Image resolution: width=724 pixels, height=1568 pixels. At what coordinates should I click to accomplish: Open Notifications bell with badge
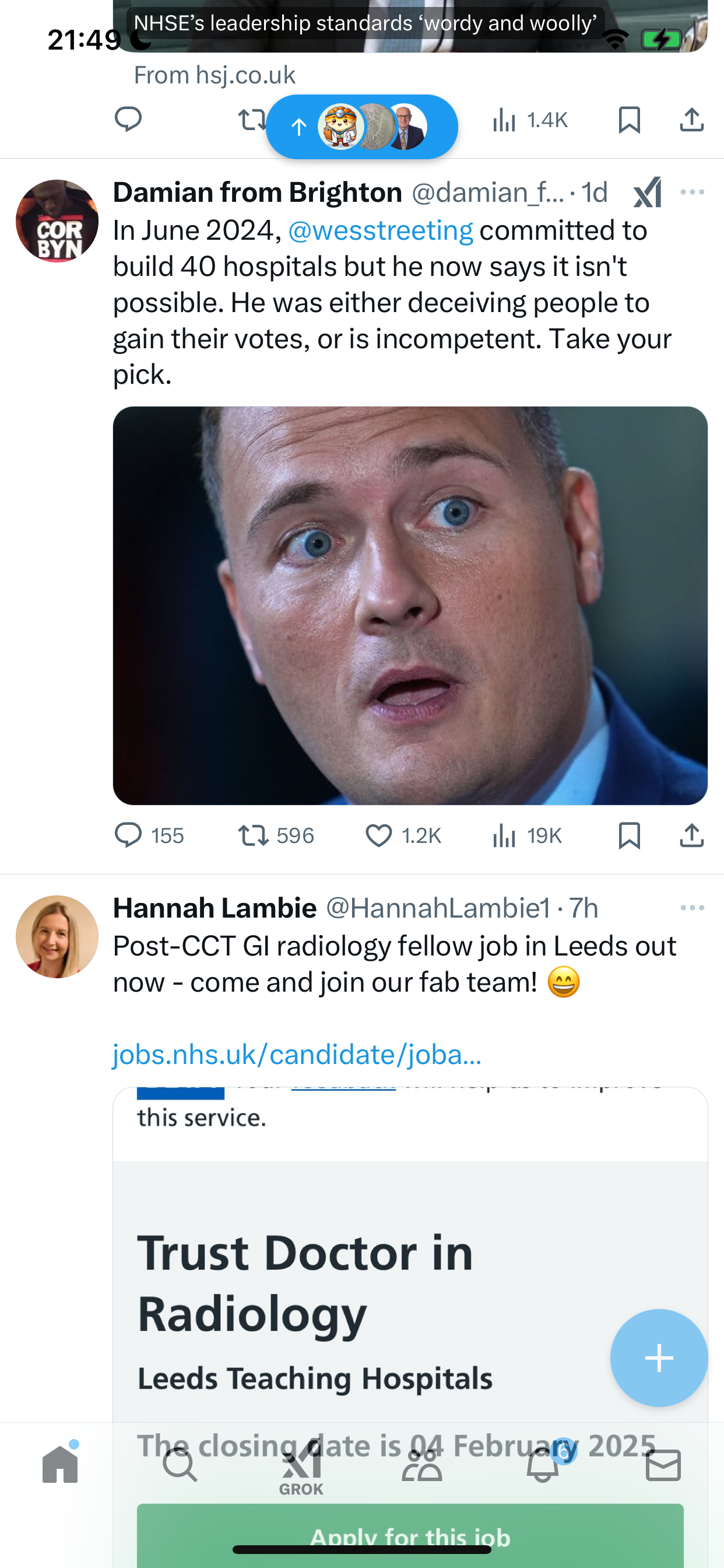(543, 1464)
